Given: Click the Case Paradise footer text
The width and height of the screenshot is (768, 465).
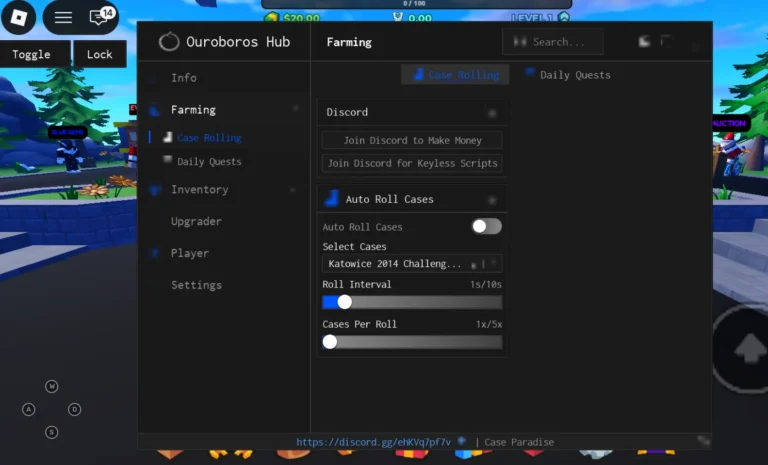Looking at the screenshot, I should [519, 442].
